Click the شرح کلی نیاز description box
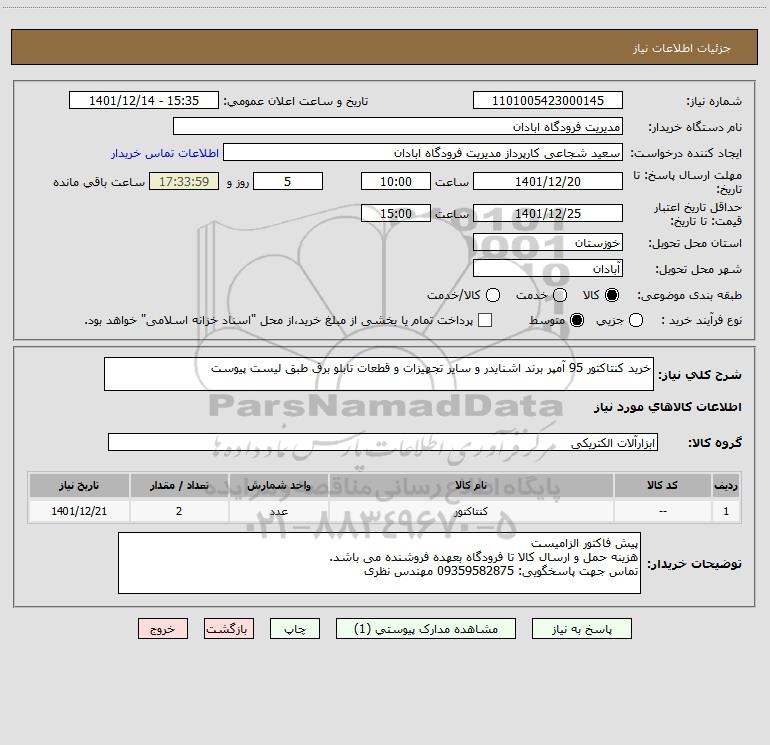This screenshot has height=745, width=770. click(x=379, y=374)
